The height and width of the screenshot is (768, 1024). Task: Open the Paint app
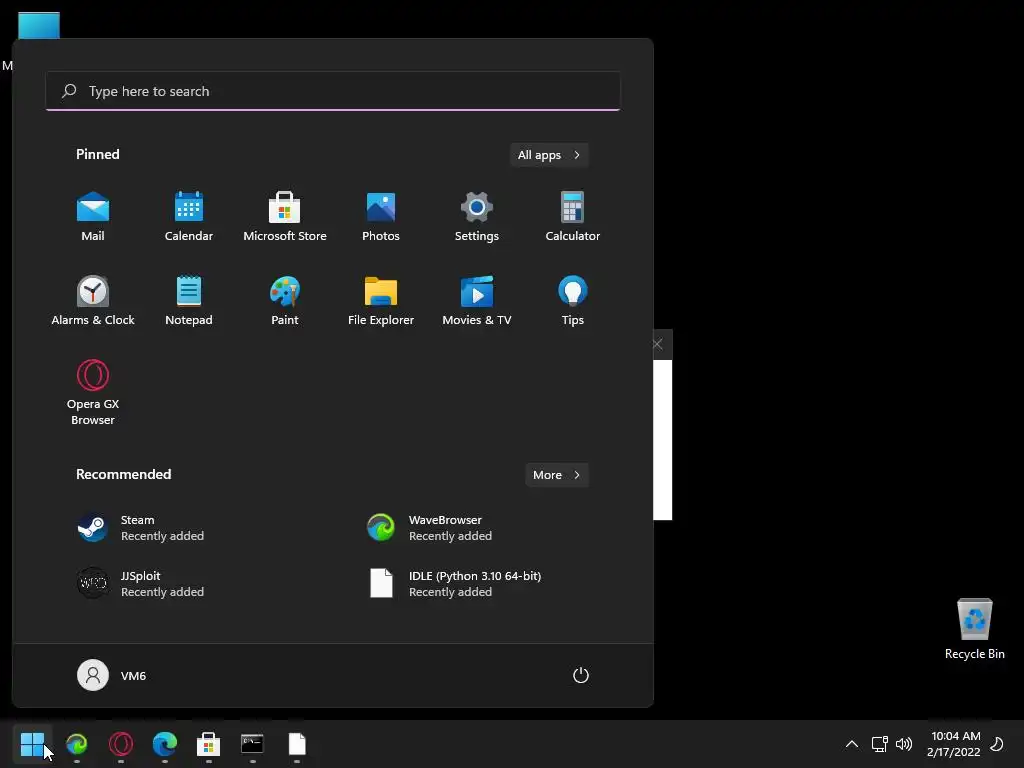285,300
